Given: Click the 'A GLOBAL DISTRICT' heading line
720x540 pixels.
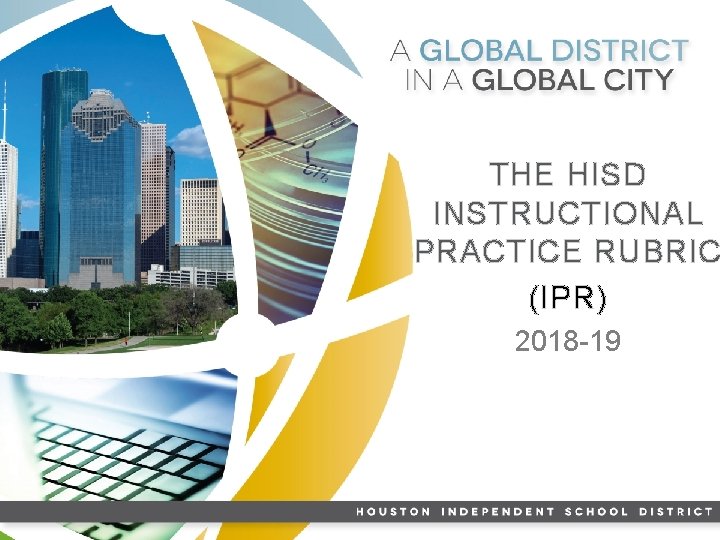Looking at the screenshot, I should pyautogui.click(x=540, y=51).
